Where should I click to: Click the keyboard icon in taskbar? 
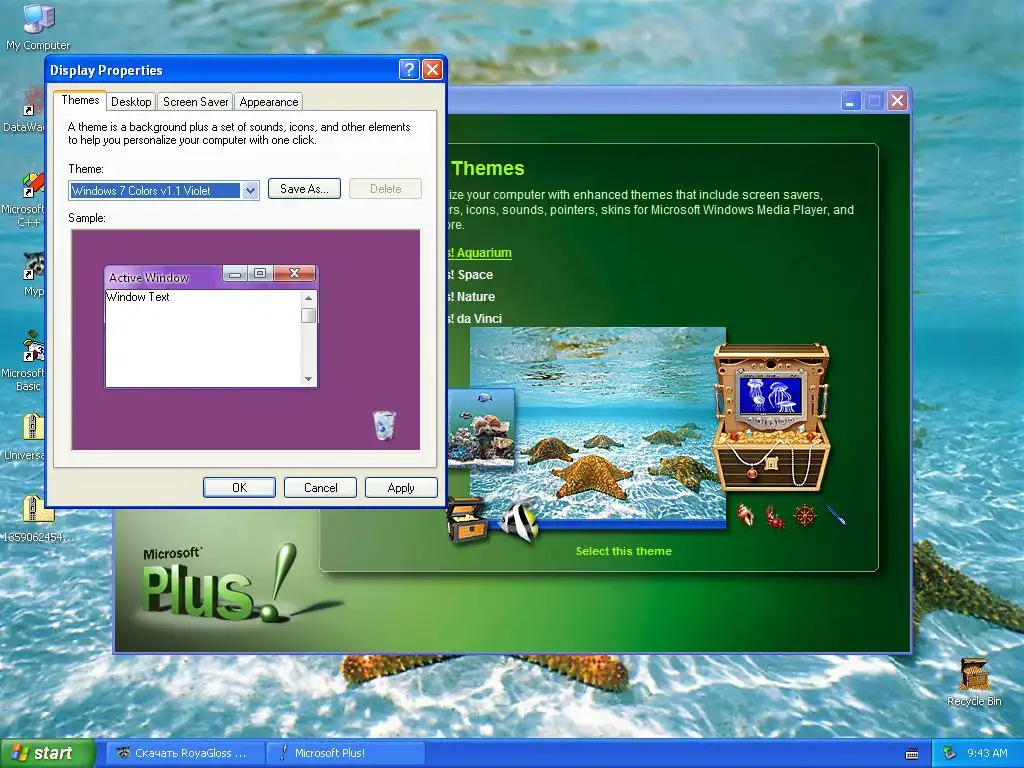[912, 754]
